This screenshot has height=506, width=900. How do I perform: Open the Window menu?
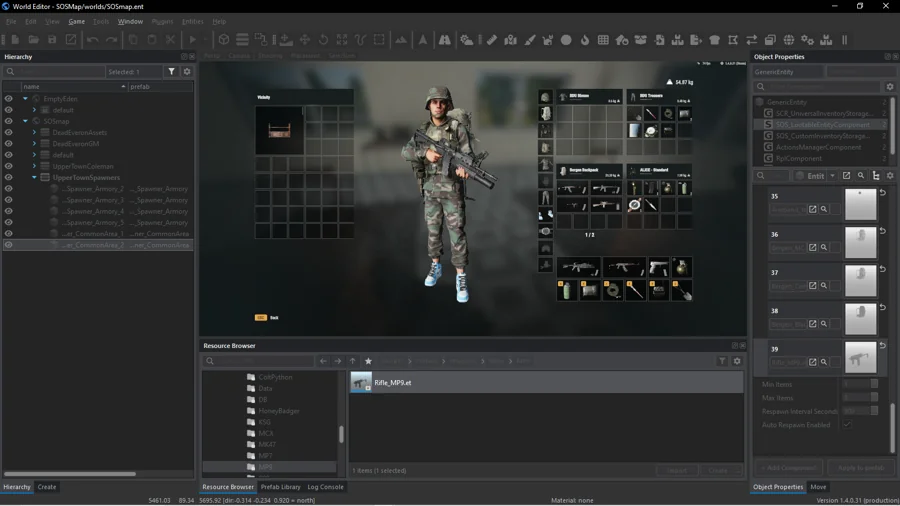point(130,21)
